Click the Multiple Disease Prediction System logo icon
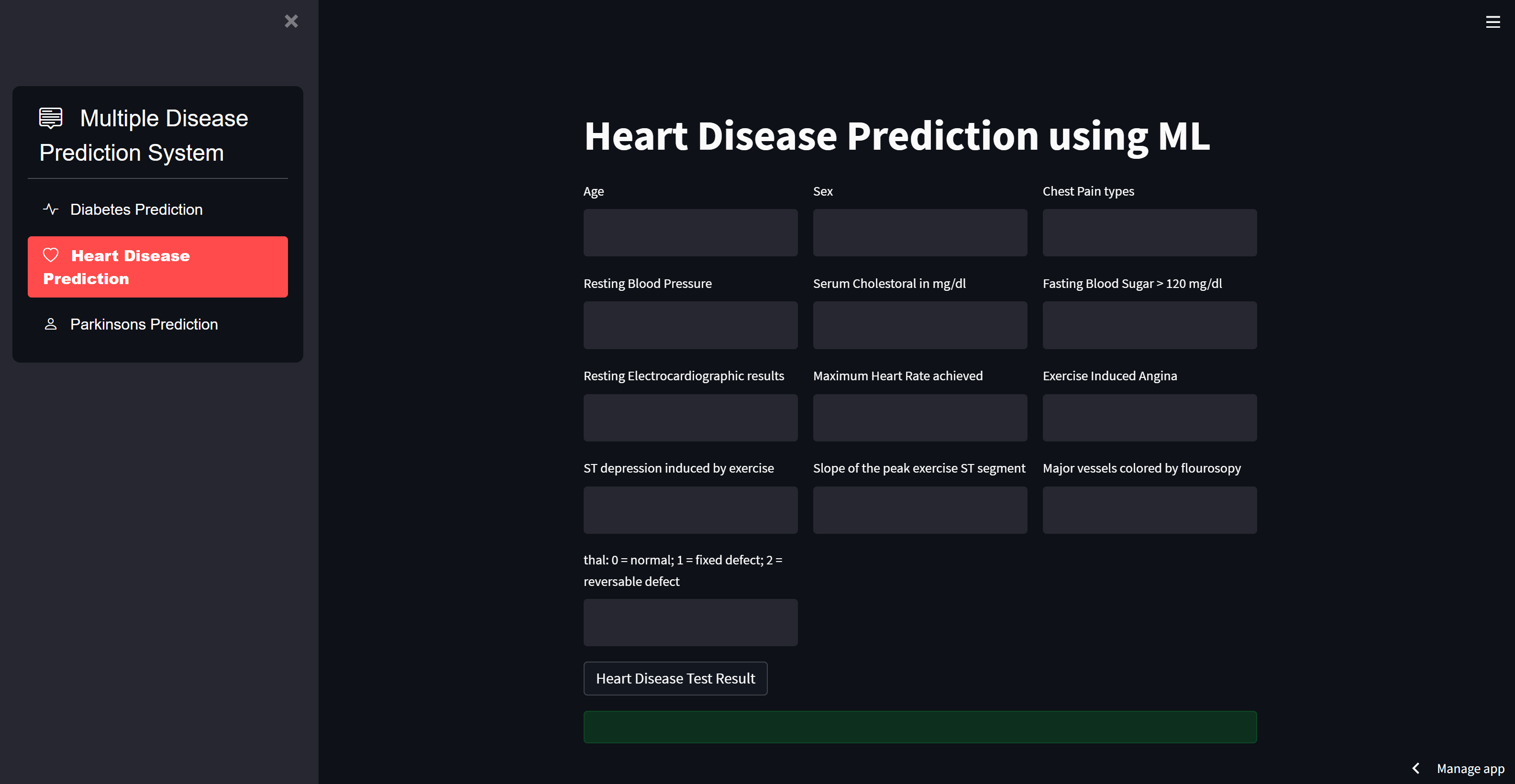The image size is (1515, 784). click(x=51, y=118)
